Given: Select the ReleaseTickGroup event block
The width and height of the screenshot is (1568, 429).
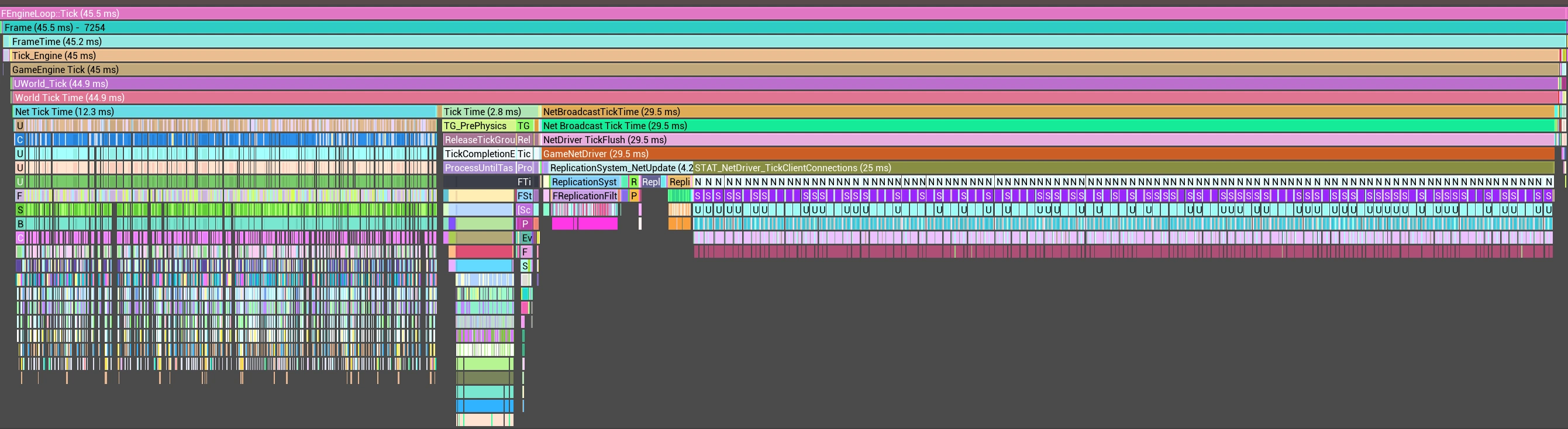Looking at the screenshot, I should 479,139.
